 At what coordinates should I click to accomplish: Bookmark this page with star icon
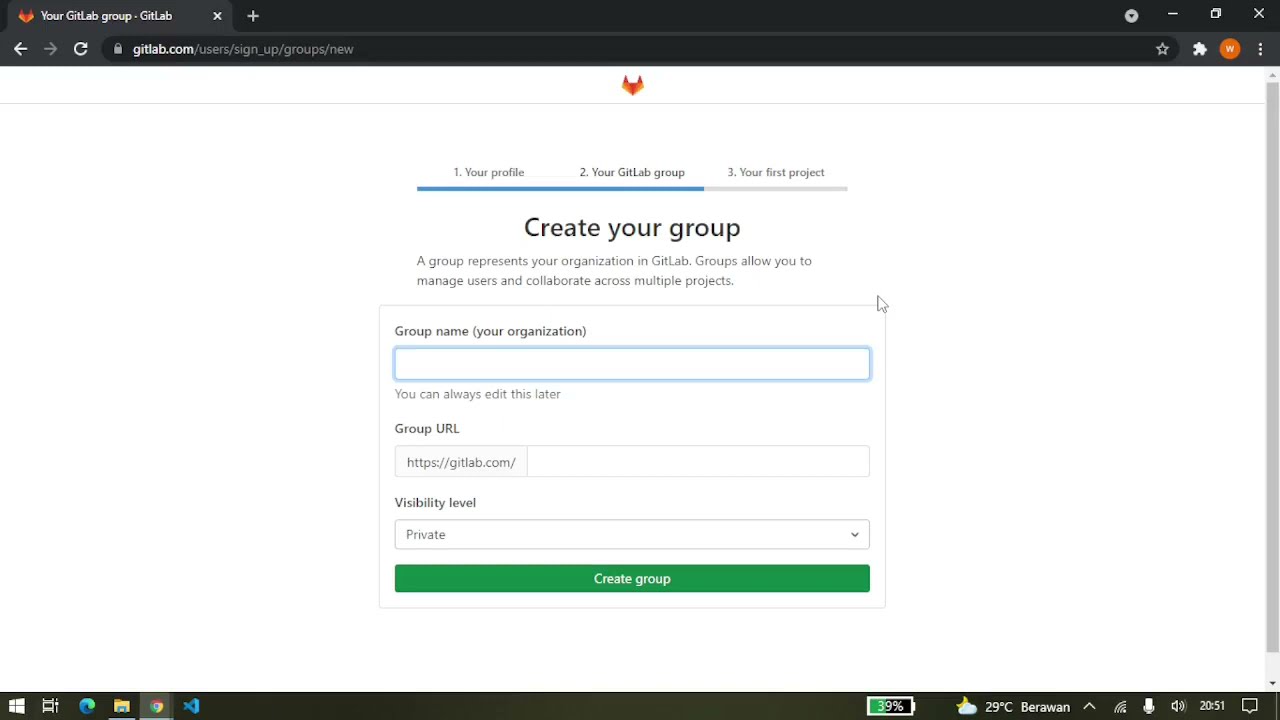pos(1162,49)
